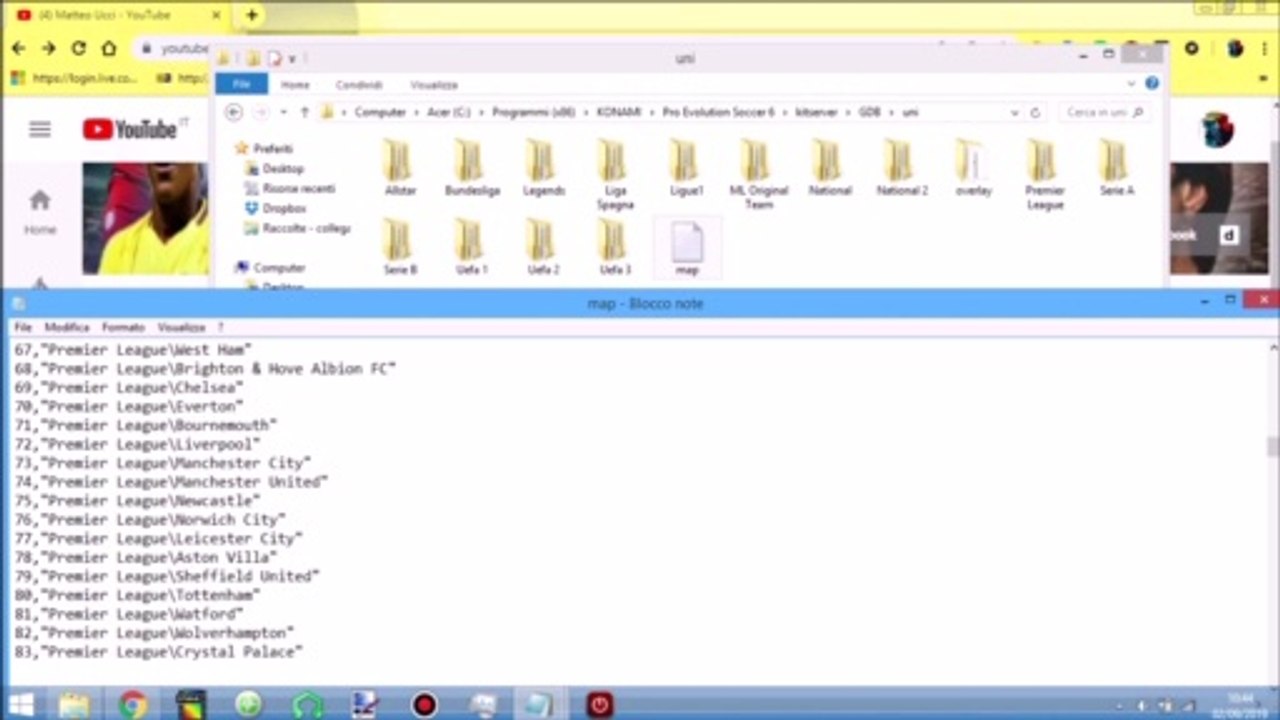1280x720 pixels.
Task: Open the Liga Spagna folder
Action: (x=615, y=174)
